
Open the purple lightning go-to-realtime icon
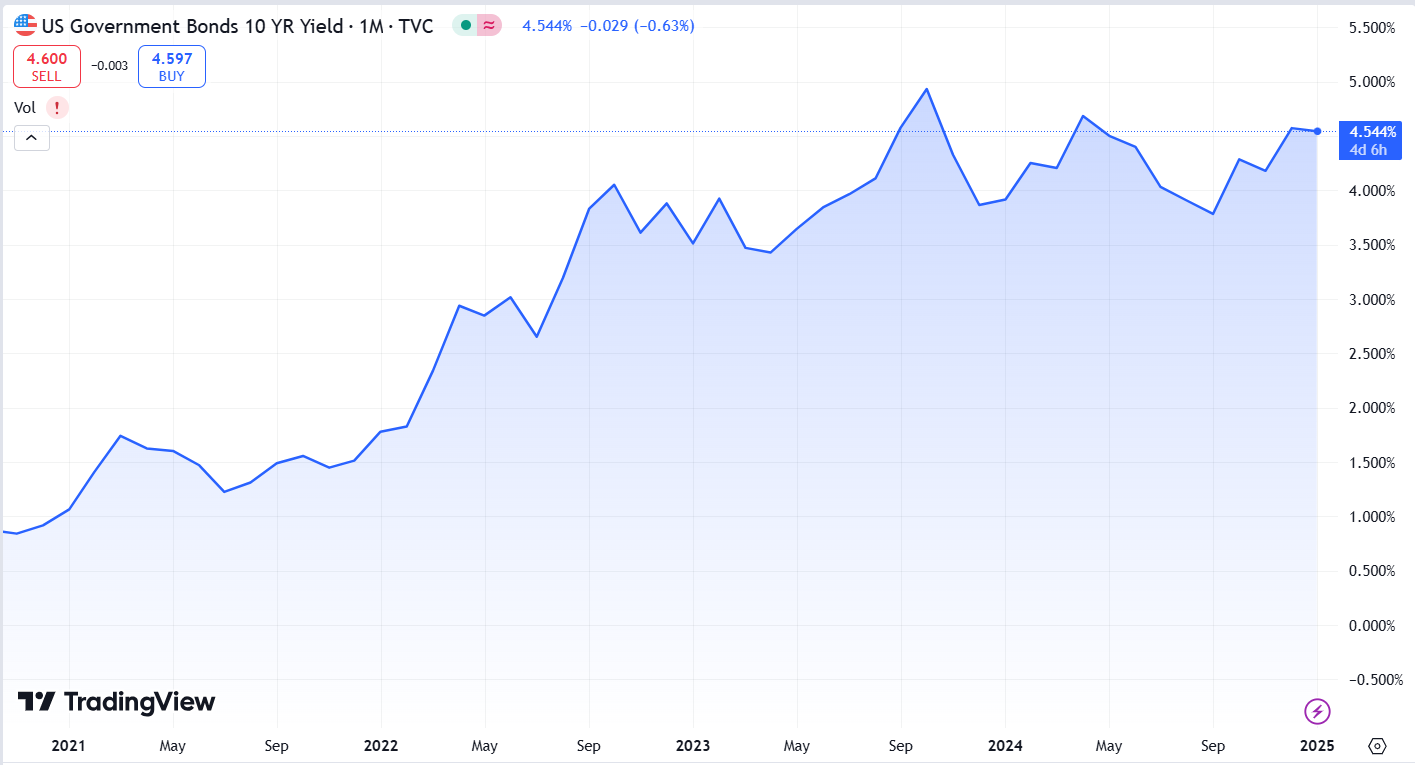coord(1318,711)
